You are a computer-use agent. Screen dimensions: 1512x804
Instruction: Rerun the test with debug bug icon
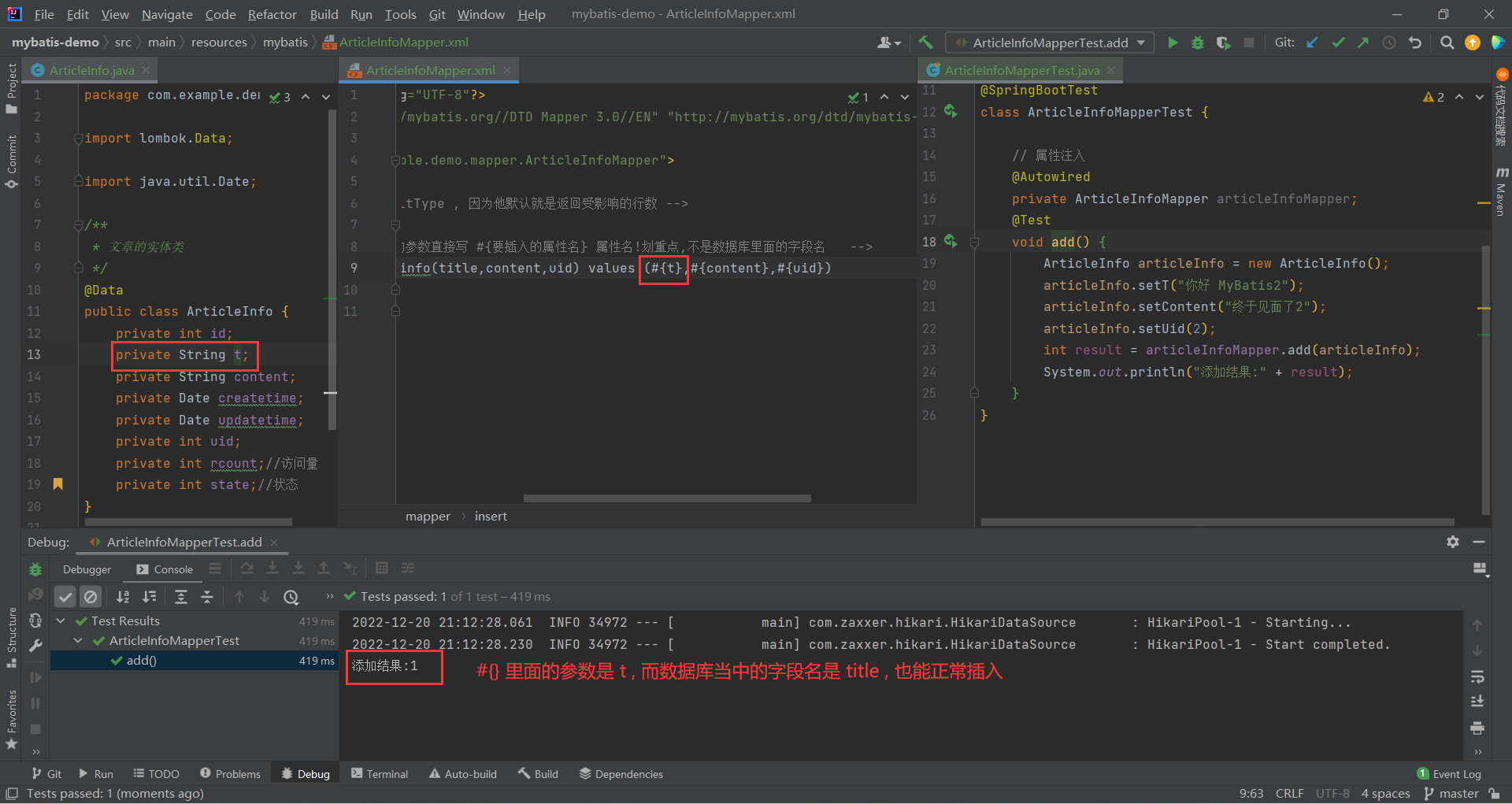pyautogui.click(x=35, y=569)
